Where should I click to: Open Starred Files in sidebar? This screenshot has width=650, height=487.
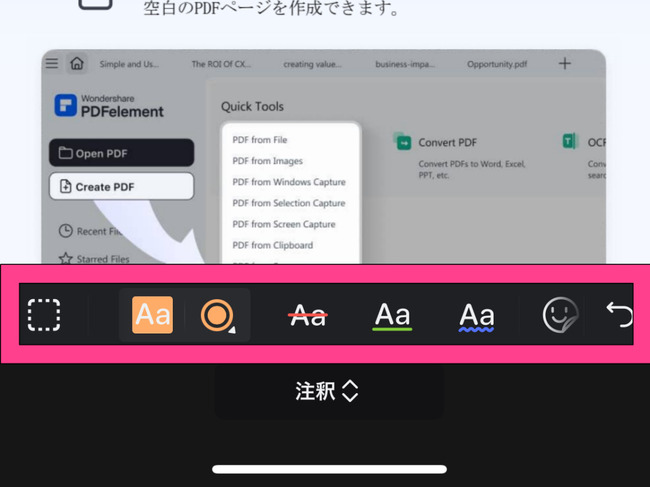click(95, 259)
